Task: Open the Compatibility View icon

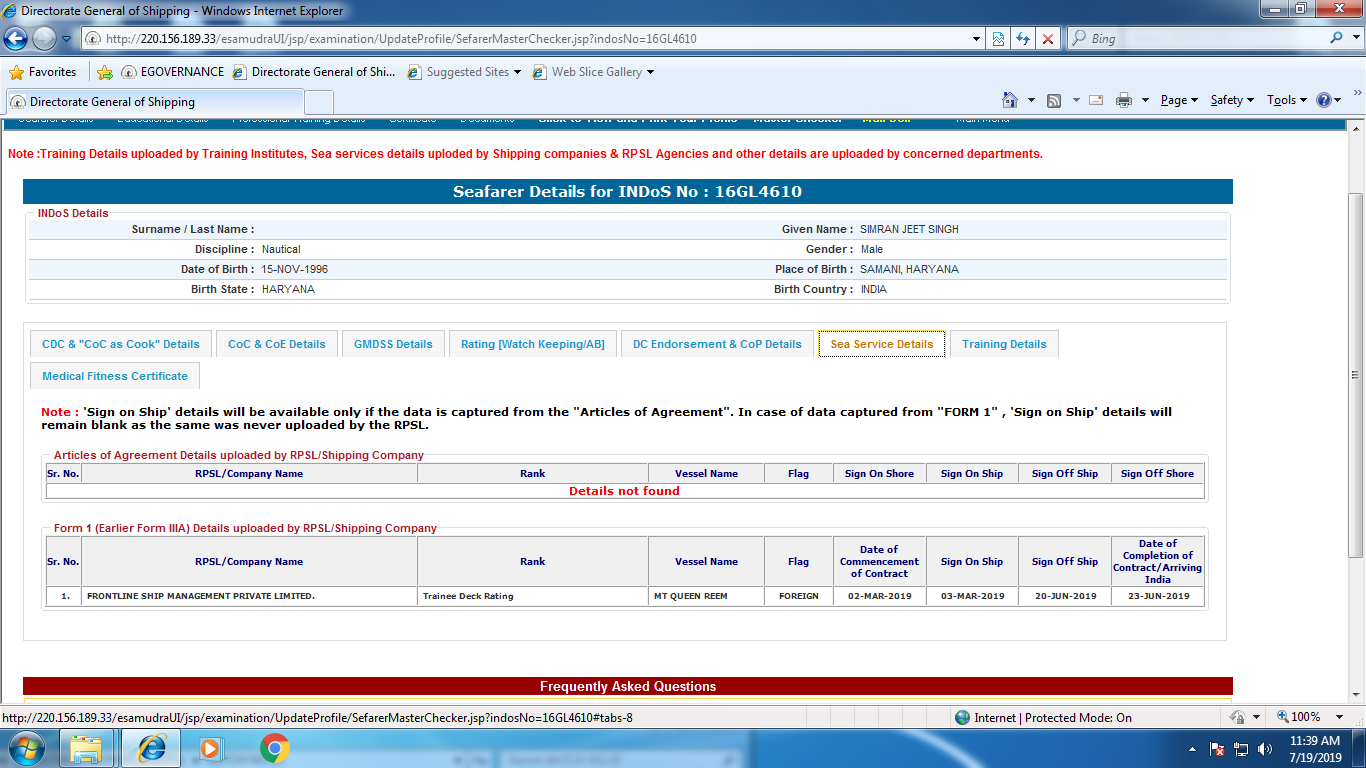Action: pos(997,39)
